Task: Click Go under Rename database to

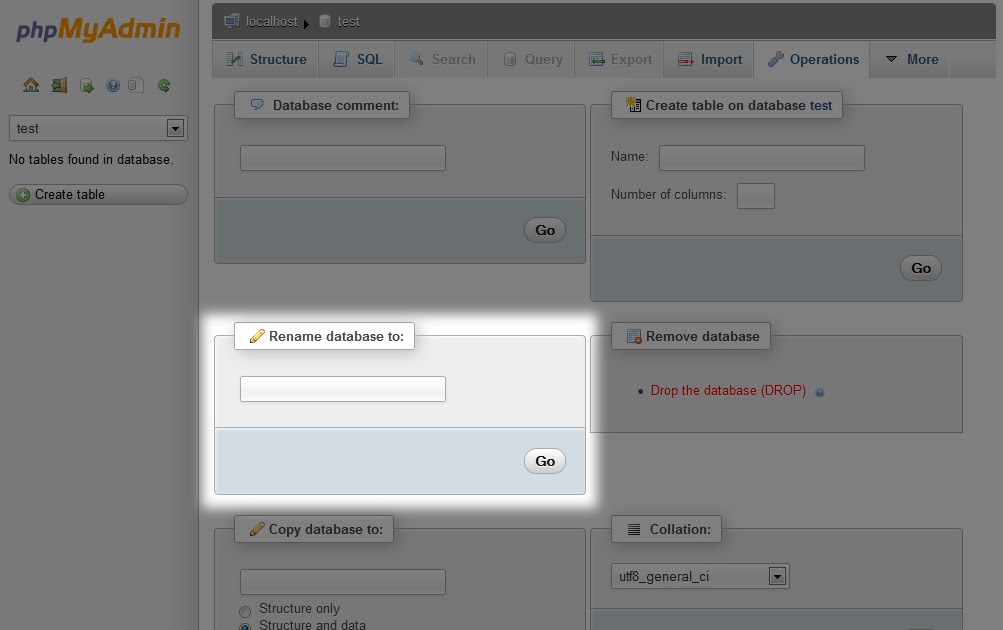Action: 545,461
